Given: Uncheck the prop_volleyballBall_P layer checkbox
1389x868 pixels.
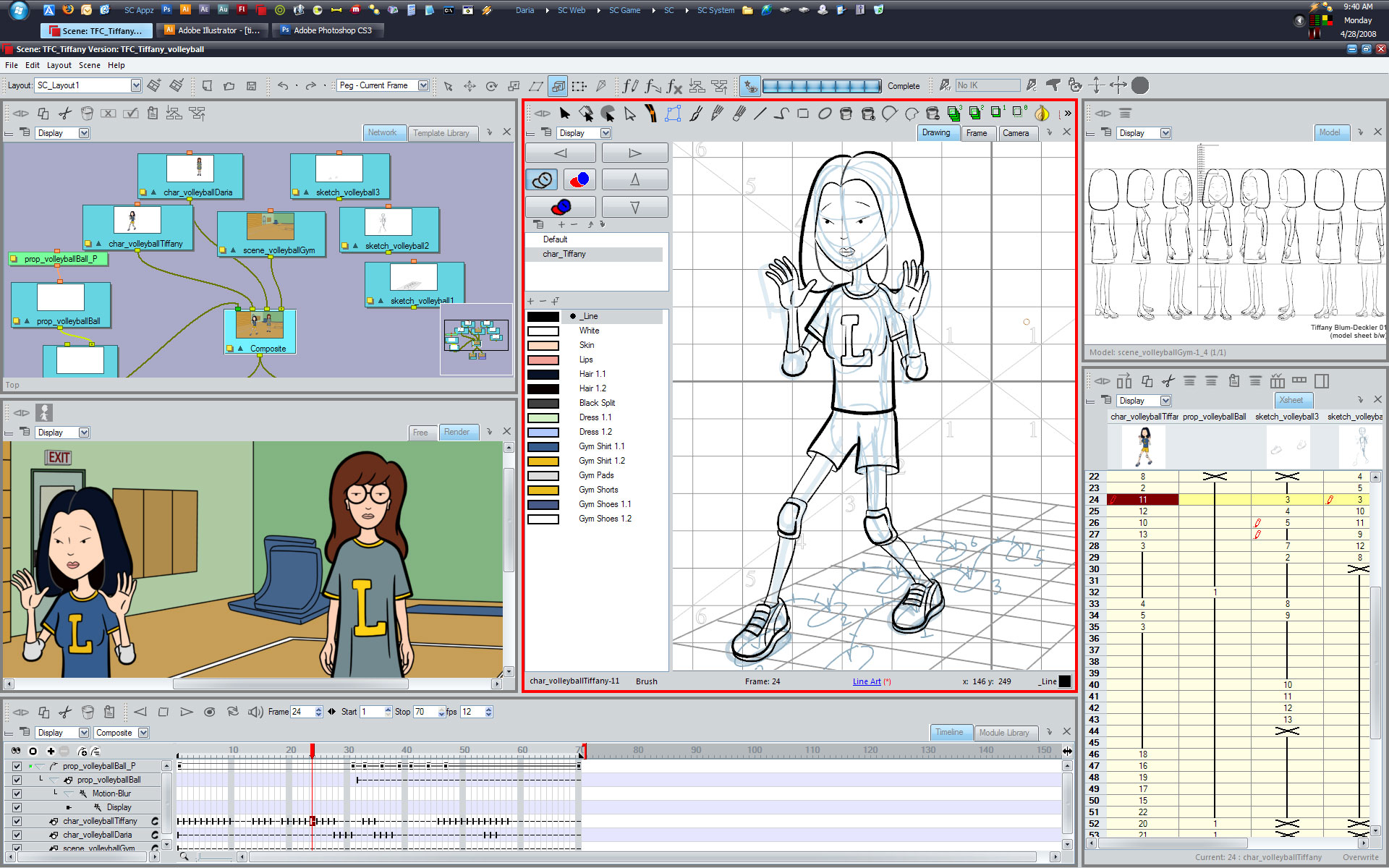Looking at the screenshot, I should (x=17, y=766).
